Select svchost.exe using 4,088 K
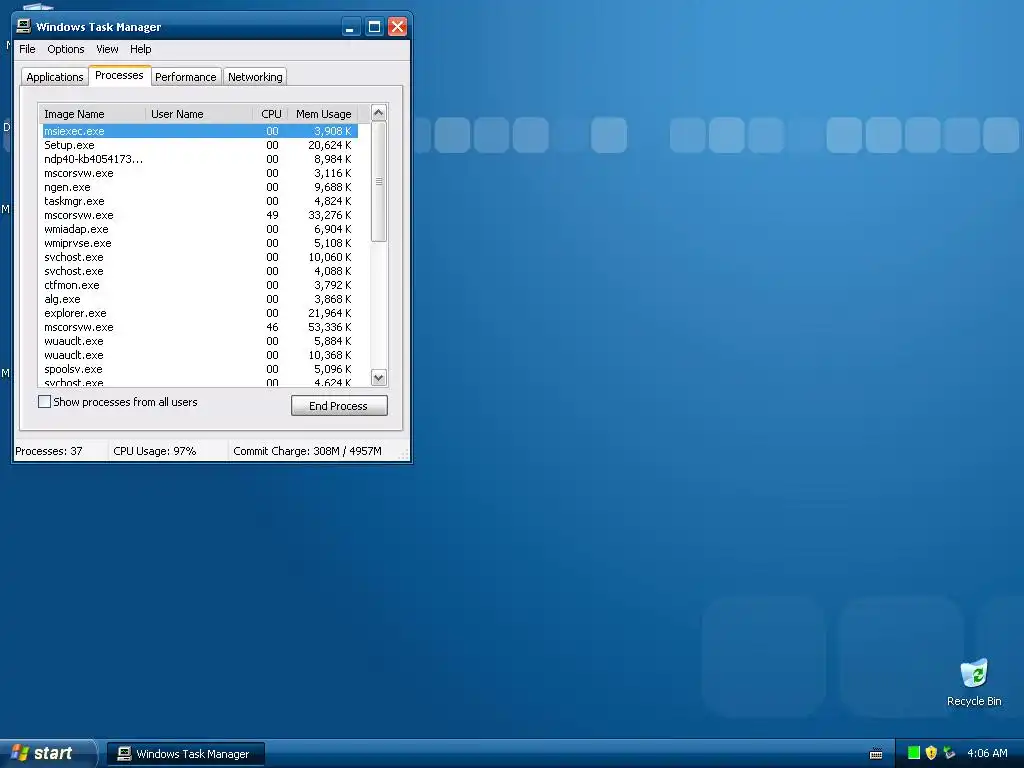 click(x=200, y=271)
